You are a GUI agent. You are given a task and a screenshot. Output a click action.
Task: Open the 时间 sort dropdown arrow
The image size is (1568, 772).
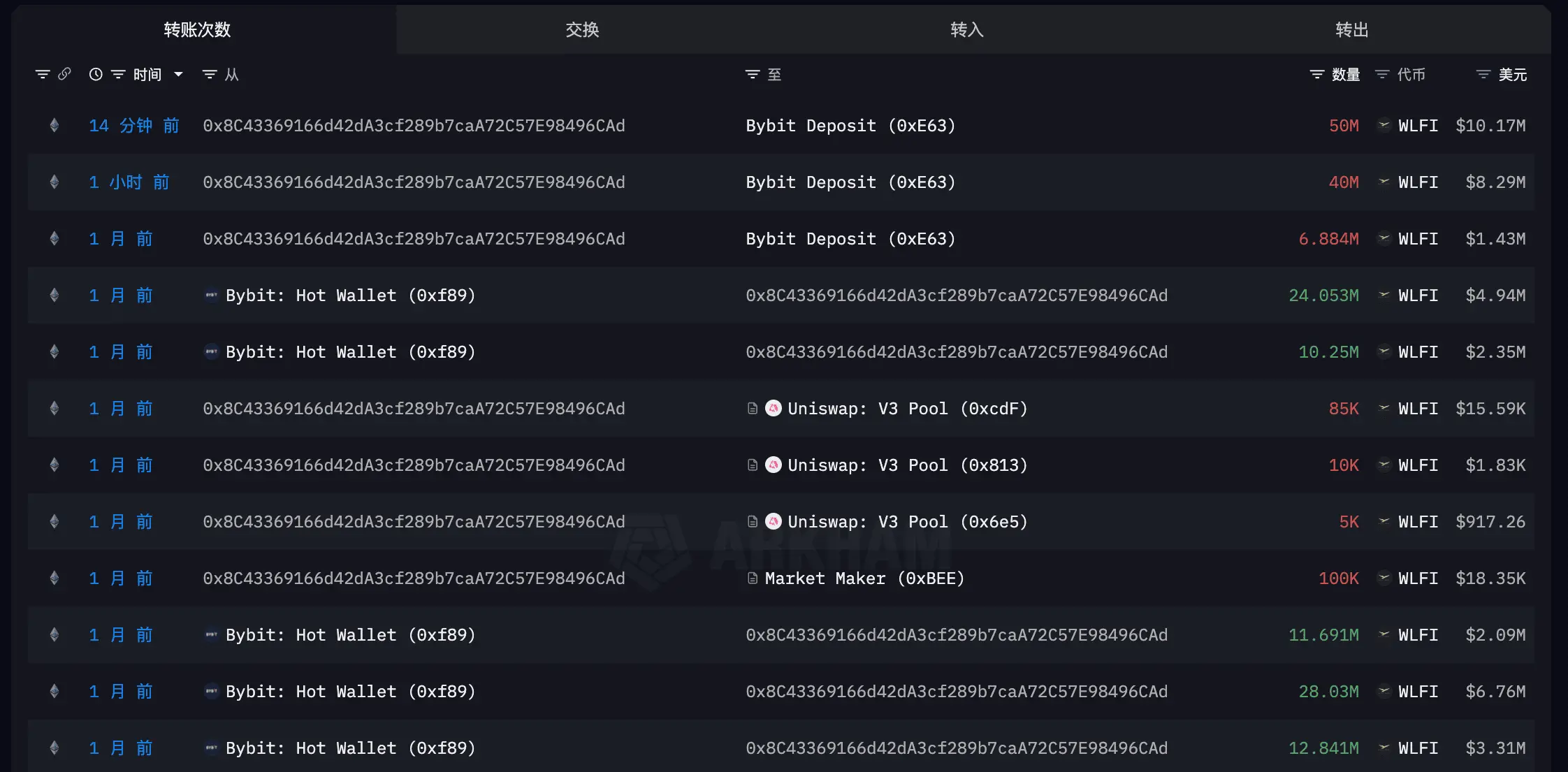pyautogui.click(x=179, y=74)
